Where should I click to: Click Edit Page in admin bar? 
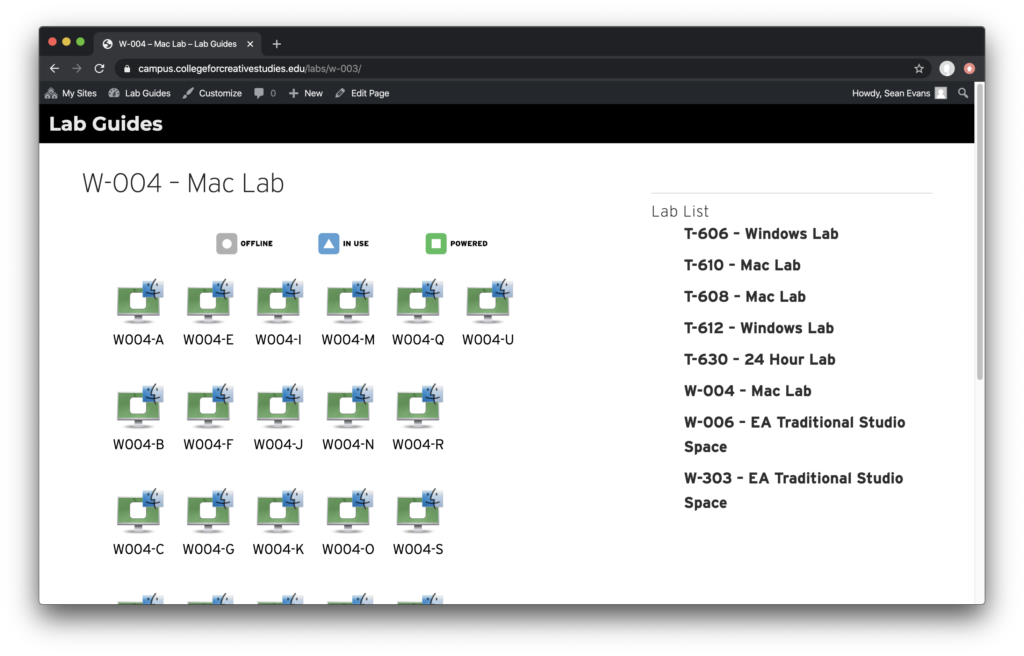(362, 93)
